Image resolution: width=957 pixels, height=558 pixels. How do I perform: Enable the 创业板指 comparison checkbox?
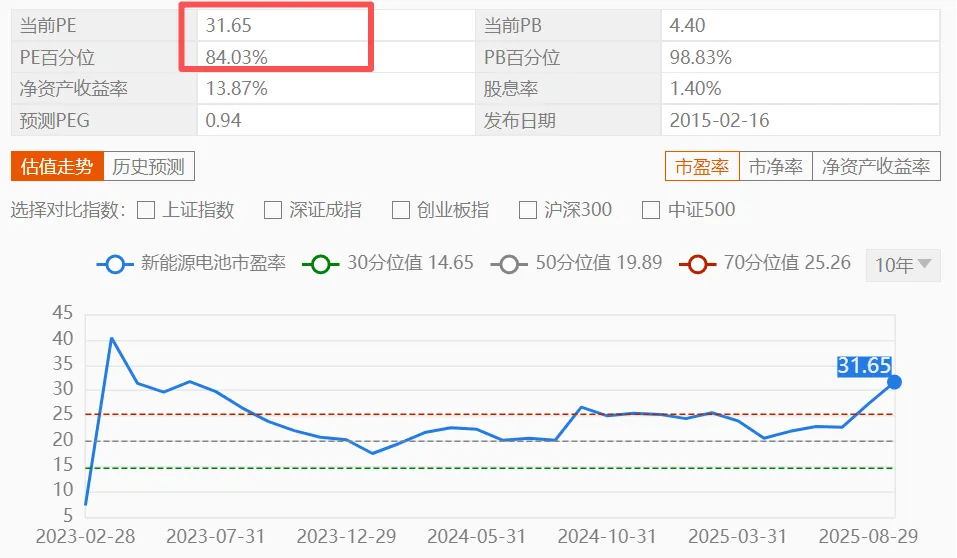pyautogui.click(x=401, y=210)
